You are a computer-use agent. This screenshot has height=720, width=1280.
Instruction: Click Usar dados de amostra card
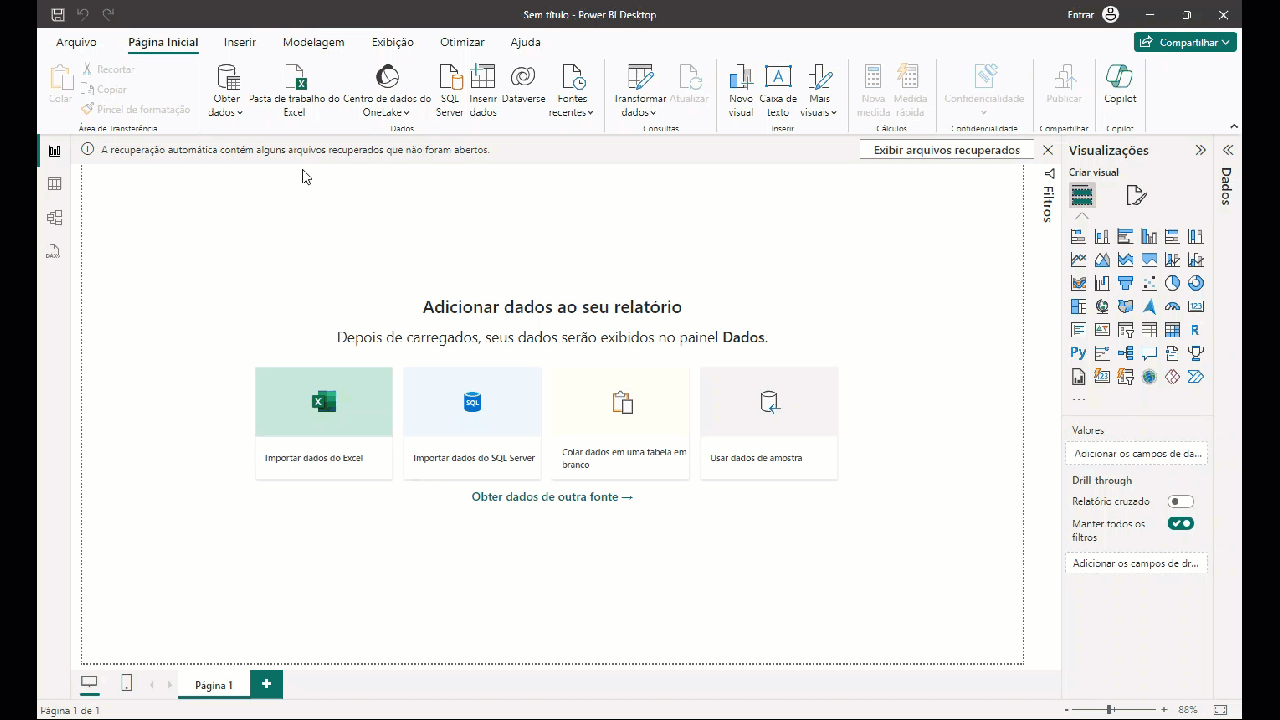coord(769,423)
